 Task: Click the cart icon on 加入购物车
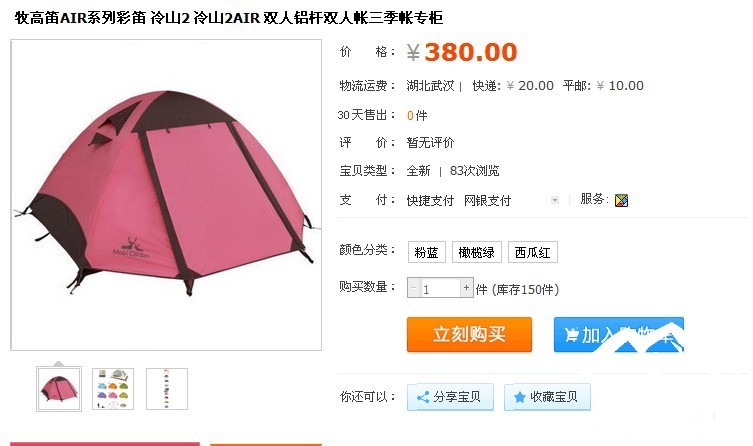tap(571, 335)
